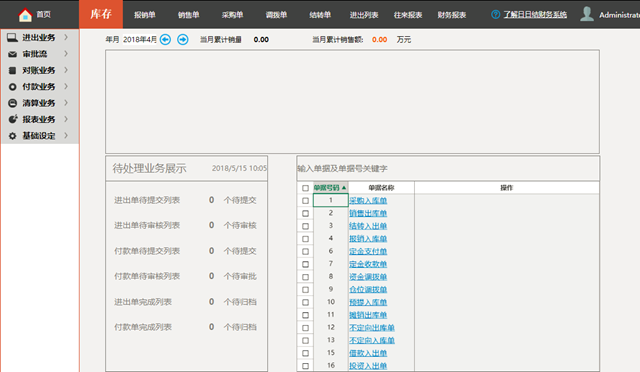
Task: Click the round icon beside 清算业务
Action: (12, 103)
